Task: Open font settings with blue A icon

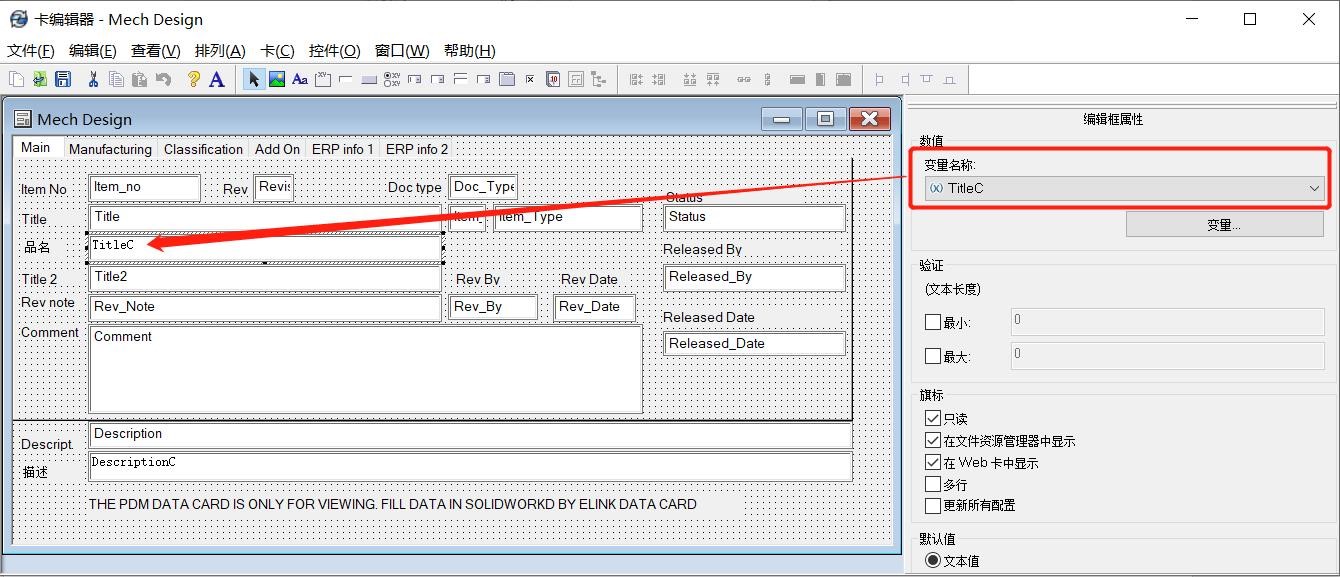Action: 216,79
